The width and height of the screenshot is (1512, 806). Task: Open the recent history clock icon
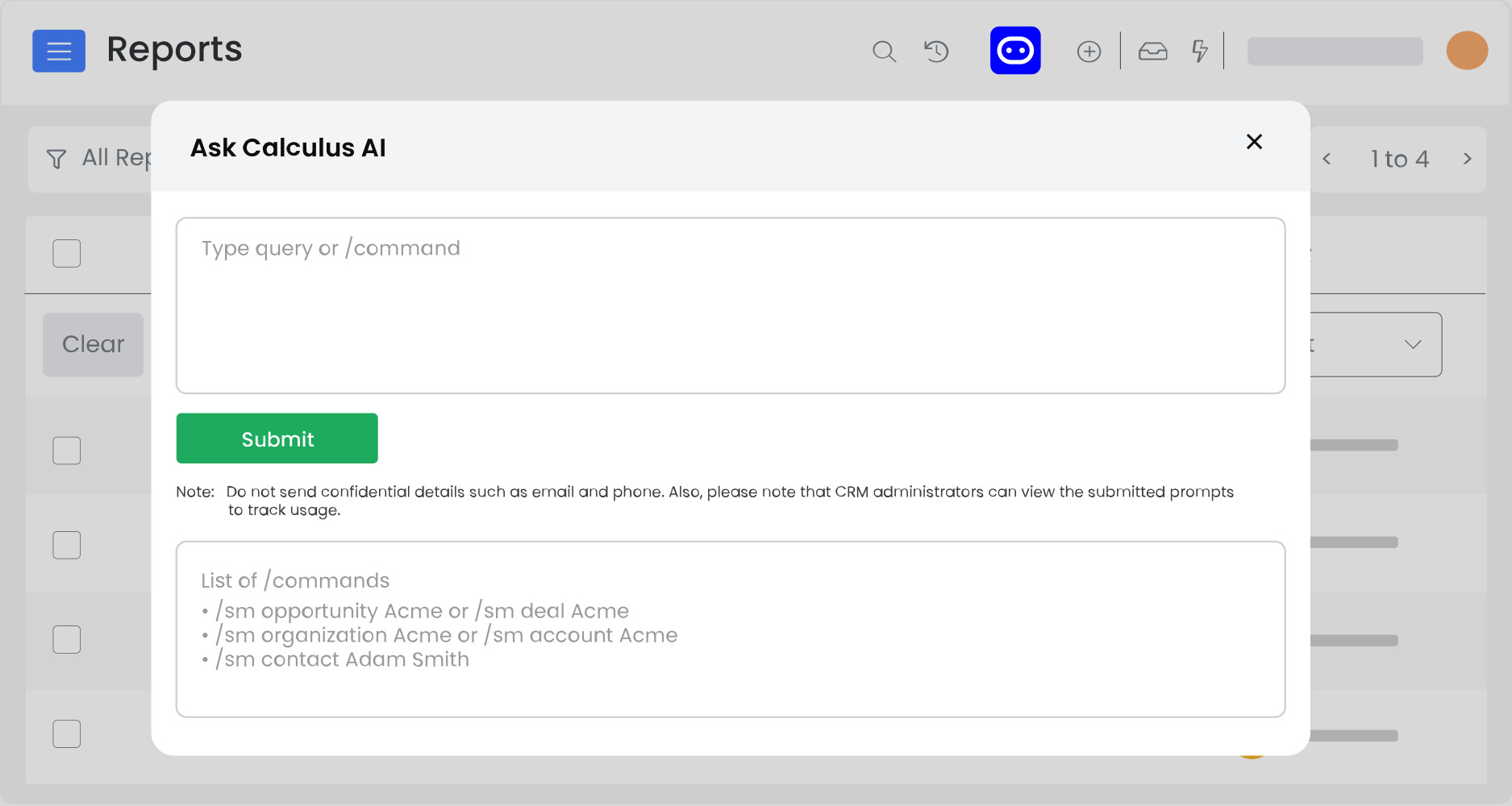936,52
